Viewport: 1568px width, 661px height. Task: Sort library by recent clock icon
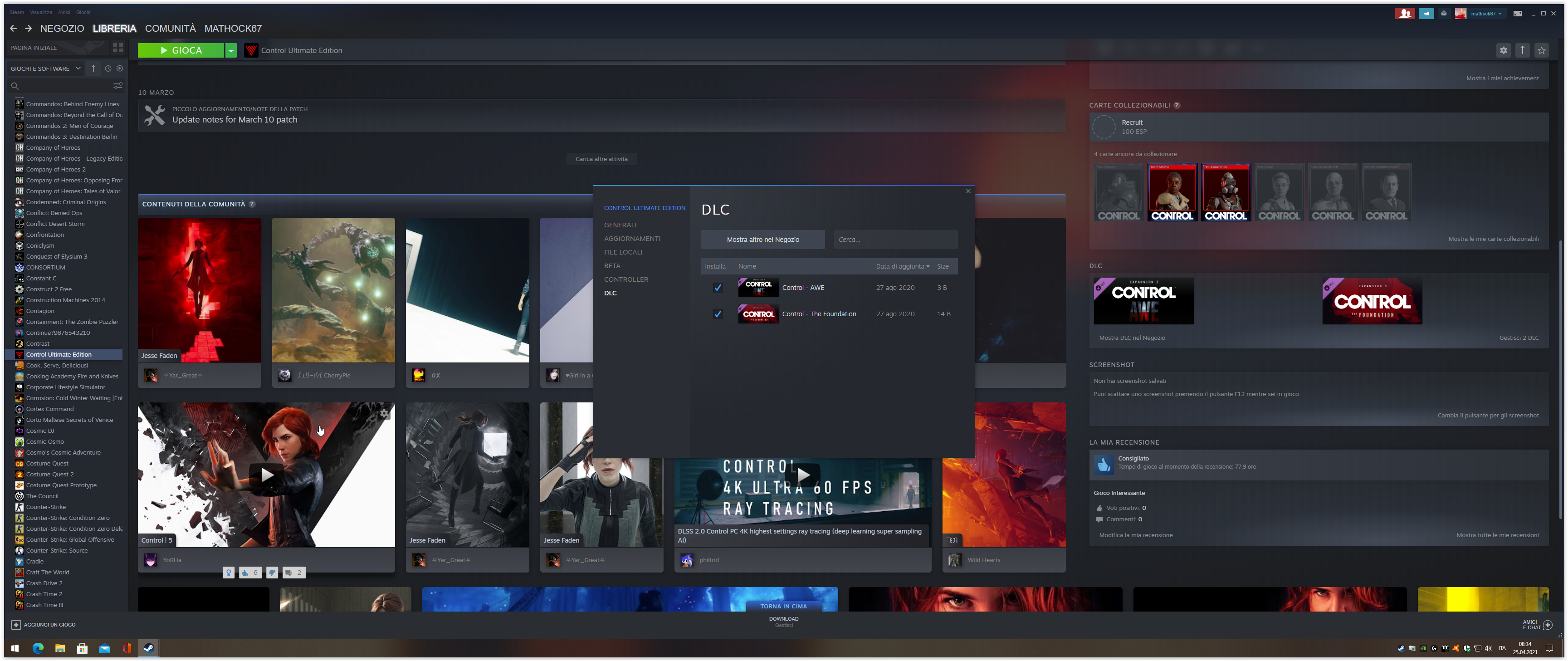point(108,69)
